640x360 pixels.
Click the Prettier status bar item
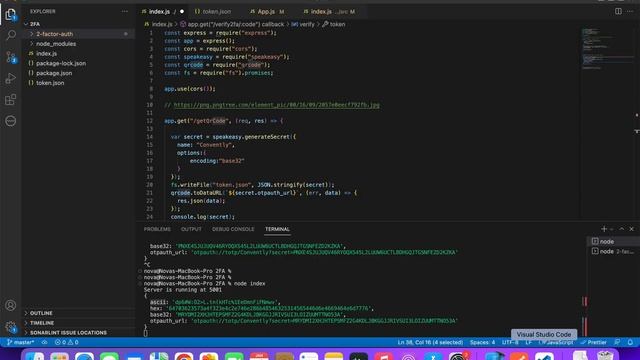(x=594, y=342)
